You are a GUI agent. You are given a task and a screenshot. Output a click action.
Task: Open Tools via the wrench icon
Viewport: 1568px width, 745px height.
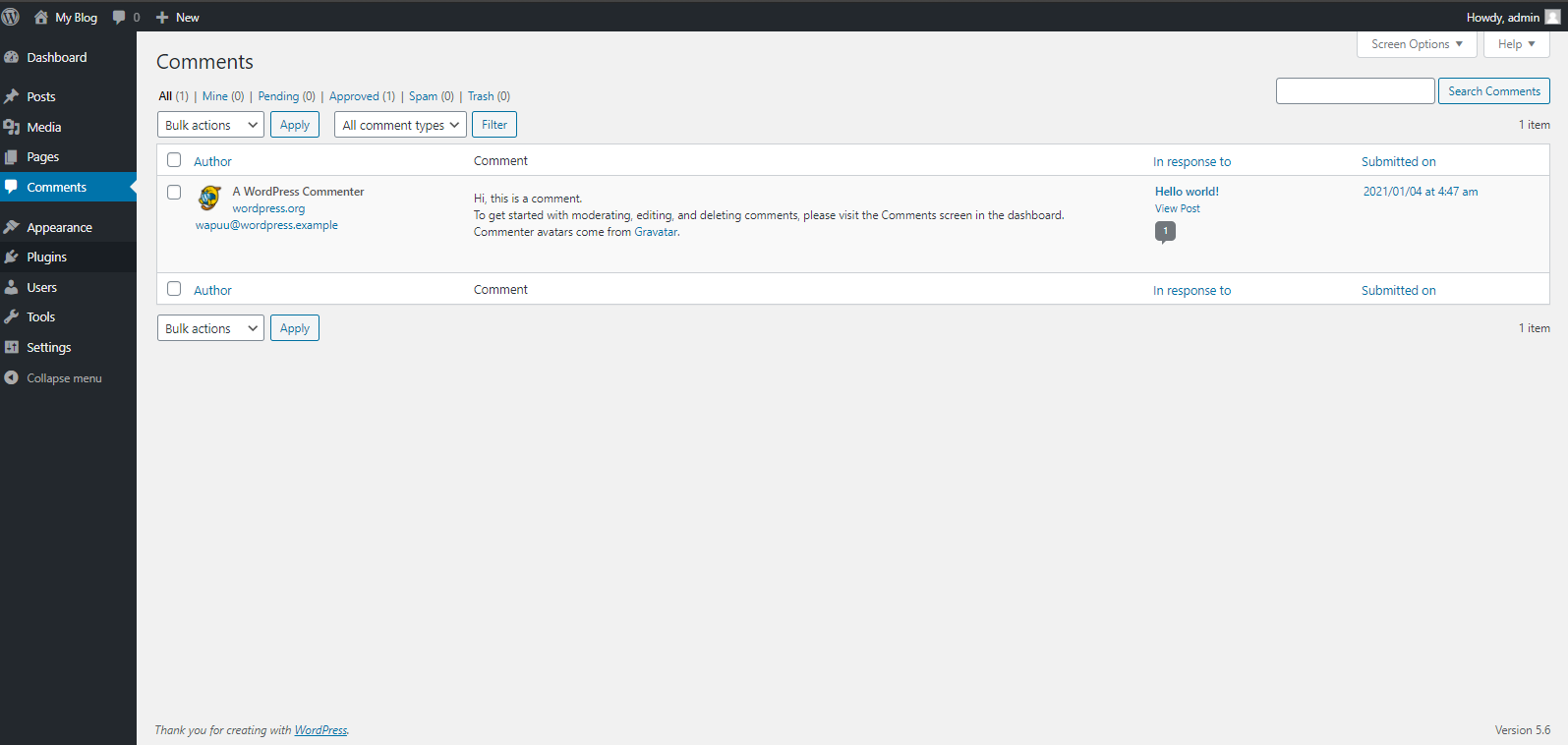[x=12, y=316]
